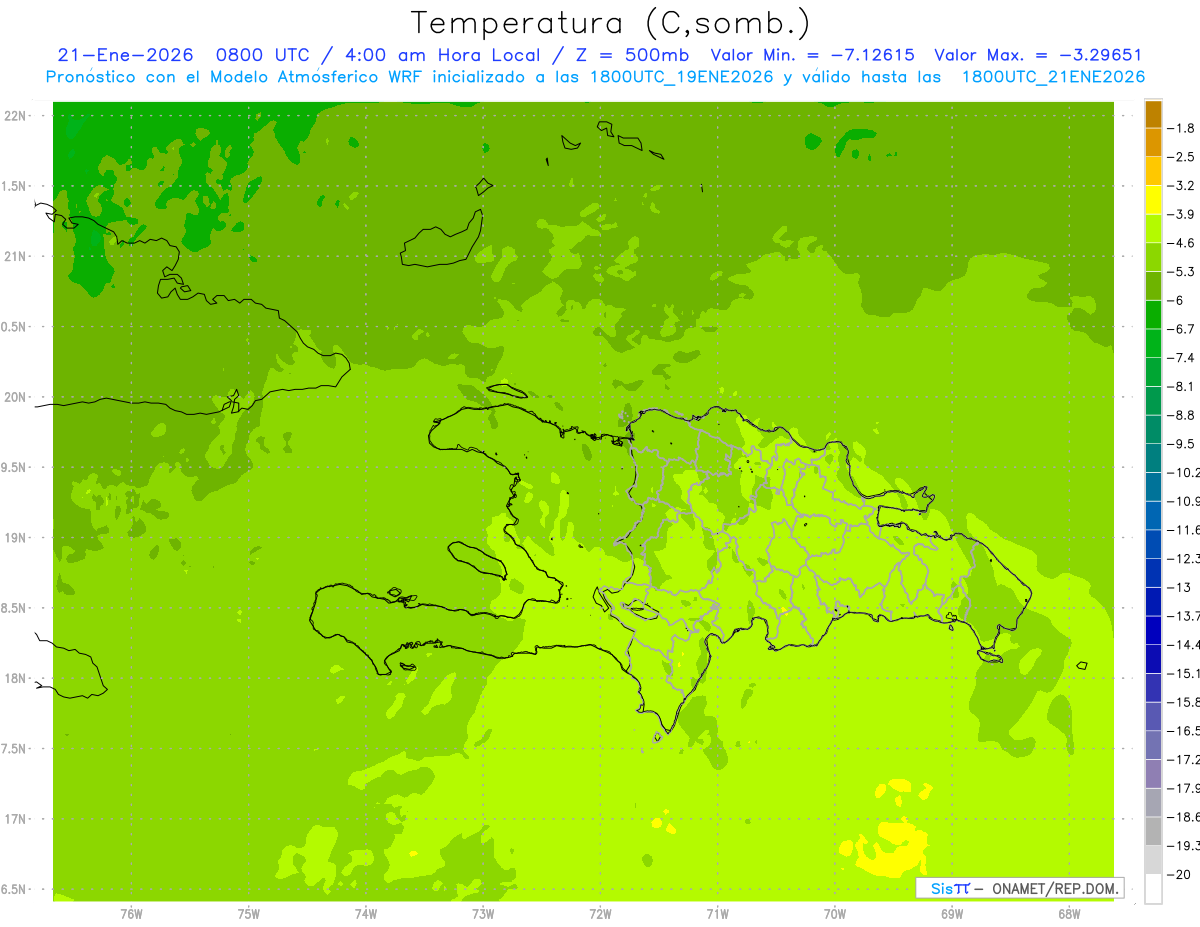
Task: Click the "75W" longitude axis label
Action: [x=249, y=913]
